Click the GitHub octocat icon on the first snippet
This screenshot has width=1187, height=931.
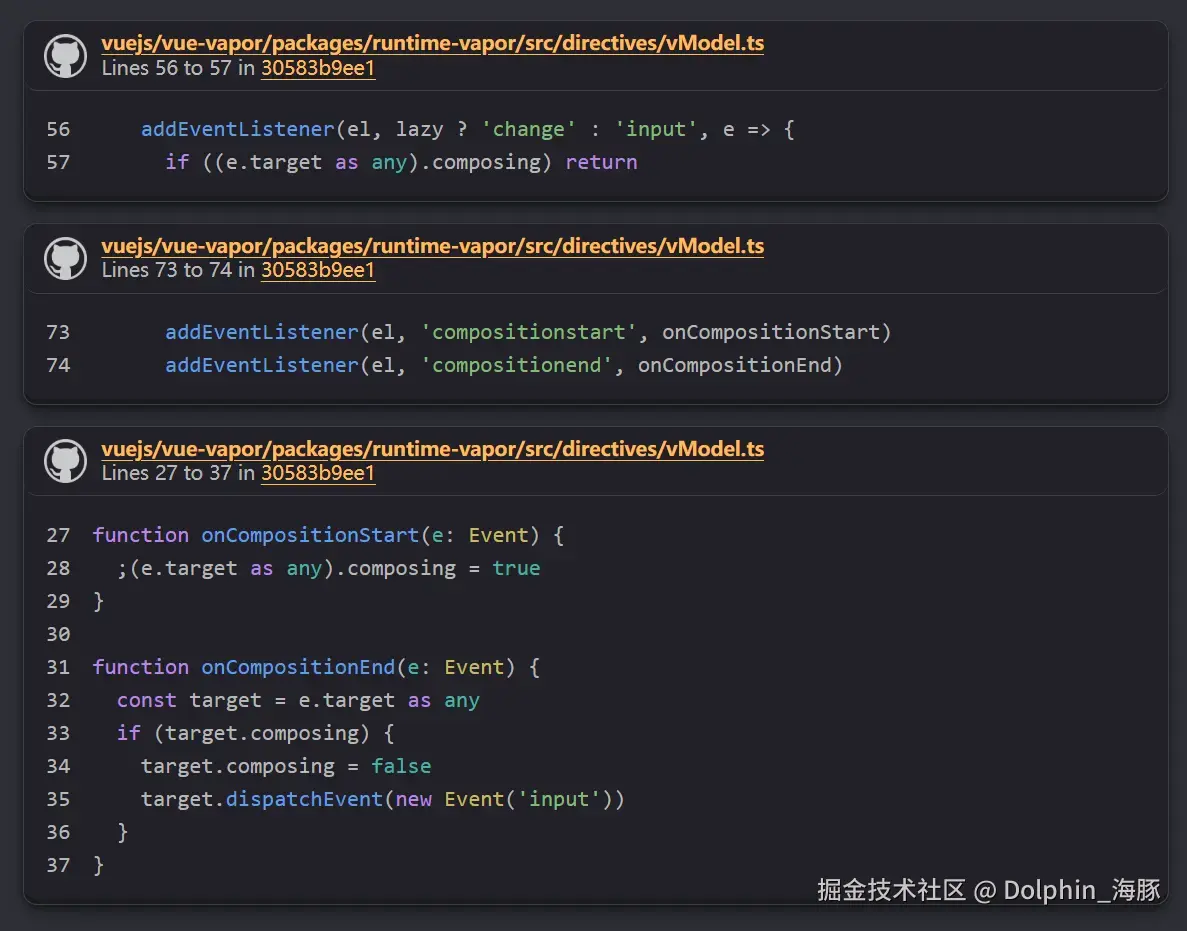pos(65,56)
